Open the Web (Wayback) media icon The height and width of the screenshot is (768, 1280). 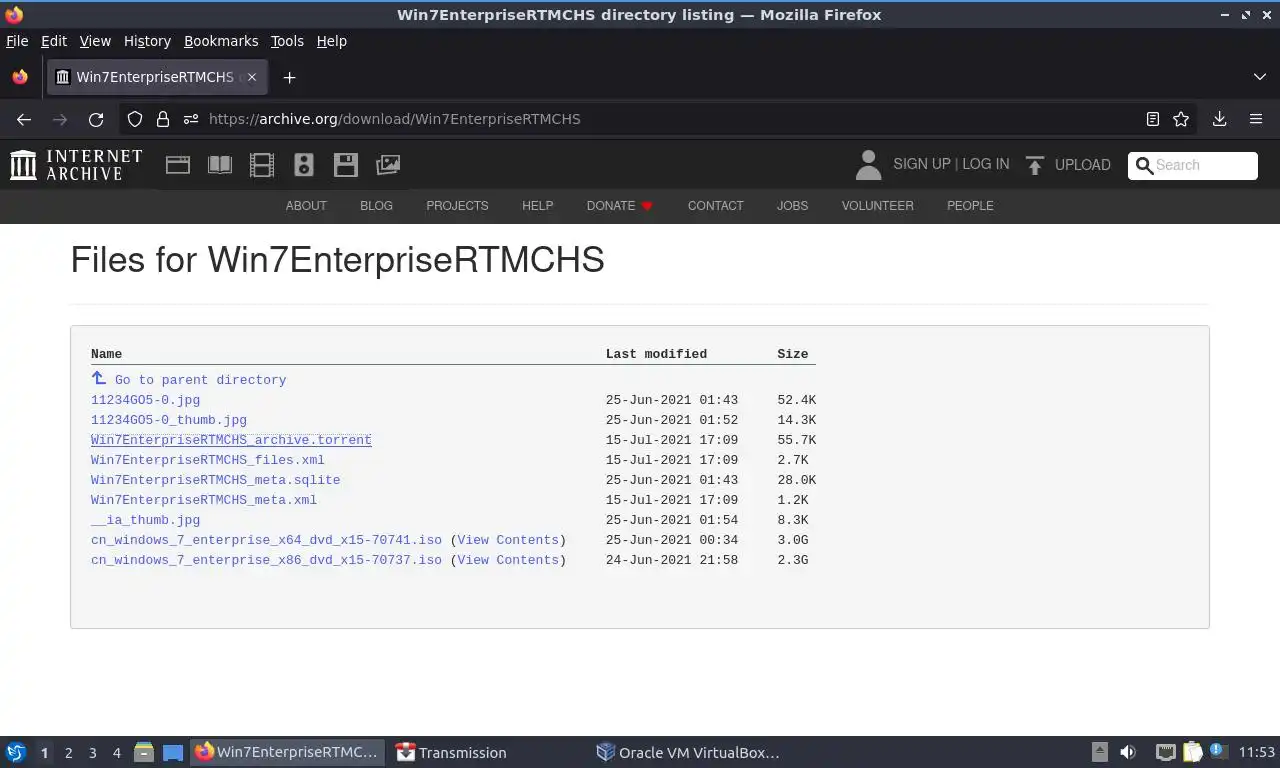coord(178,165)
